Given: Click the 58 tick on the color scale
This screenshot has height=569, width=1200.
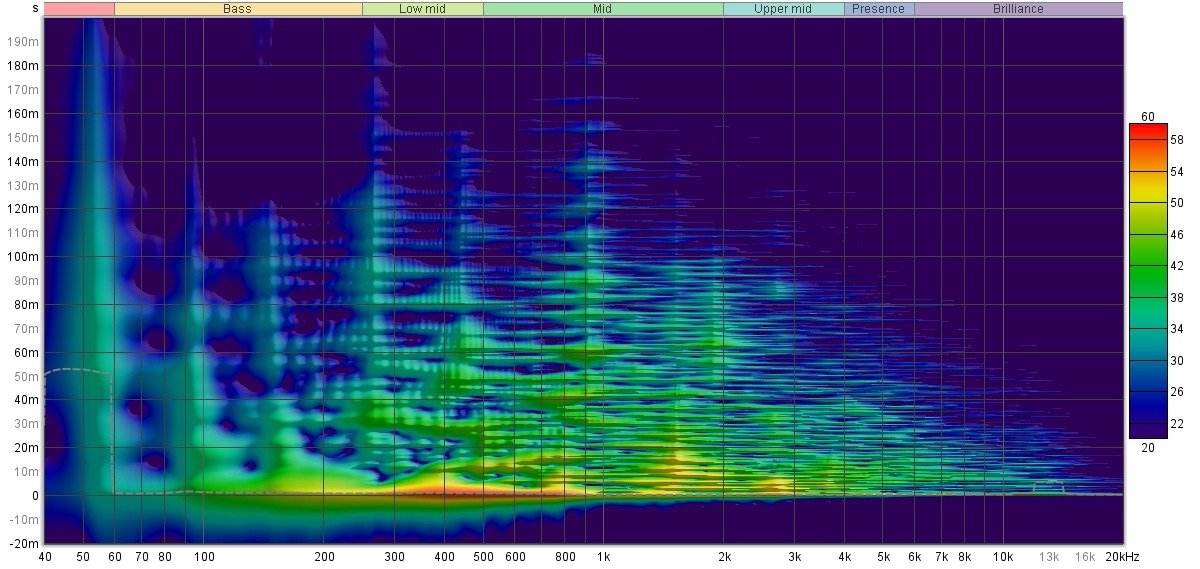Looking at the screenshot, I should (x=1177, y=141).
